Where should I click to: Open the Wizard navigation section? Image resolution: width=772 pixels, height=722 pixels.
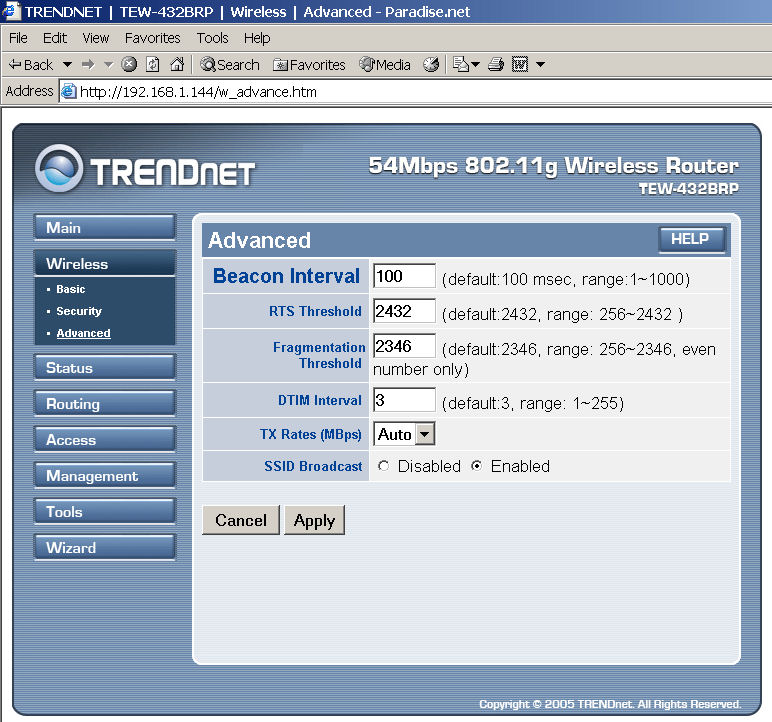coord(104,548)
